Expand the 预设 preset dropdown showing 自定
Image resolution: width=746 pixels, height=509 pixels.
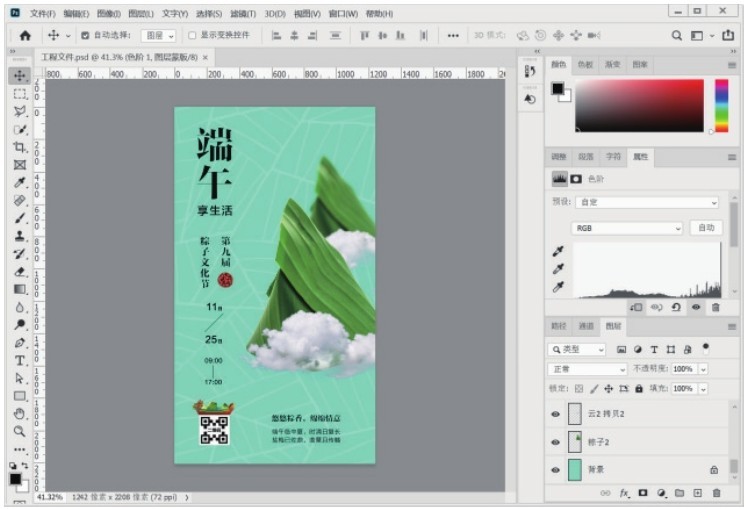pos(647,202)
